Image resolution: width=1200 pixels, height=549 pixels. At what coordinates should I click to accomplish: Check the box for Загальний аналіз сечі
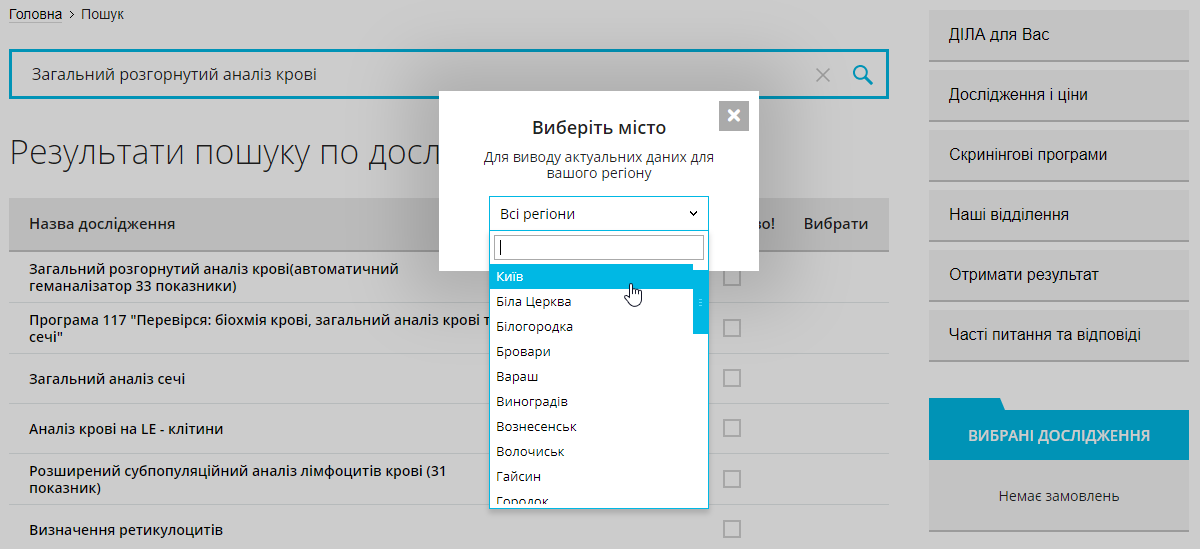[732, 378]
